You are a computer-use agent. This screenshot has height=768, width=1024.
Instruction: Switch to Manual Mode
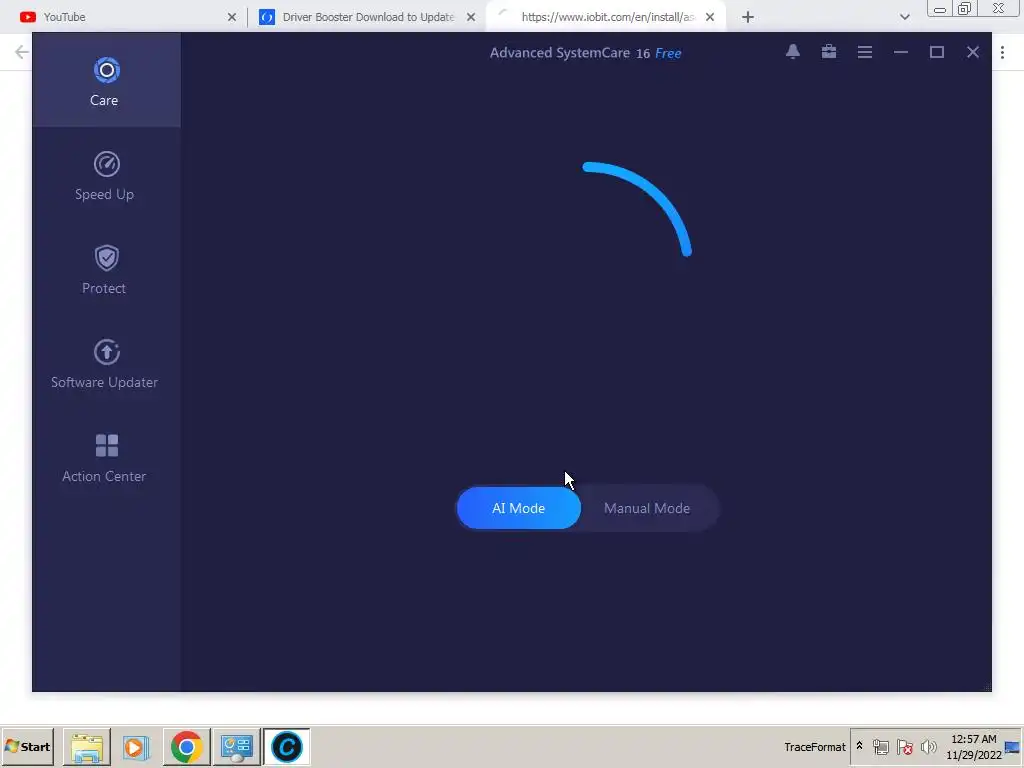coord(647,508)
